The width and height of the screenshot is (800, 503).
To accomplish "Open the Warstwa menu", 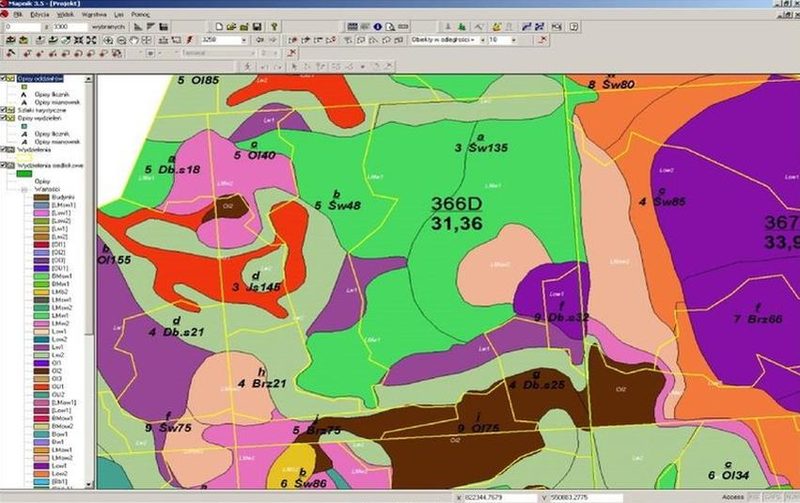I will (94, 15).
